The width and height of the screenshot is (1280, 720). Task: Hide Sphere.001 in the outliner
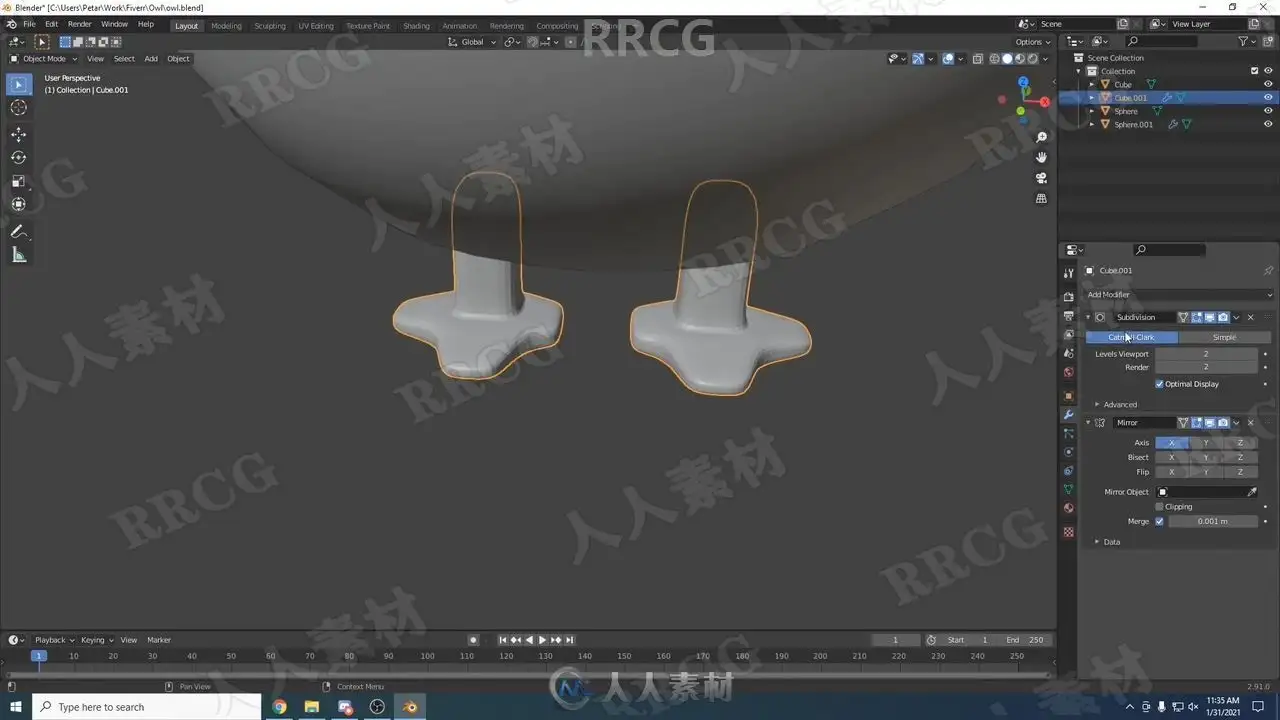point(1268,124)
